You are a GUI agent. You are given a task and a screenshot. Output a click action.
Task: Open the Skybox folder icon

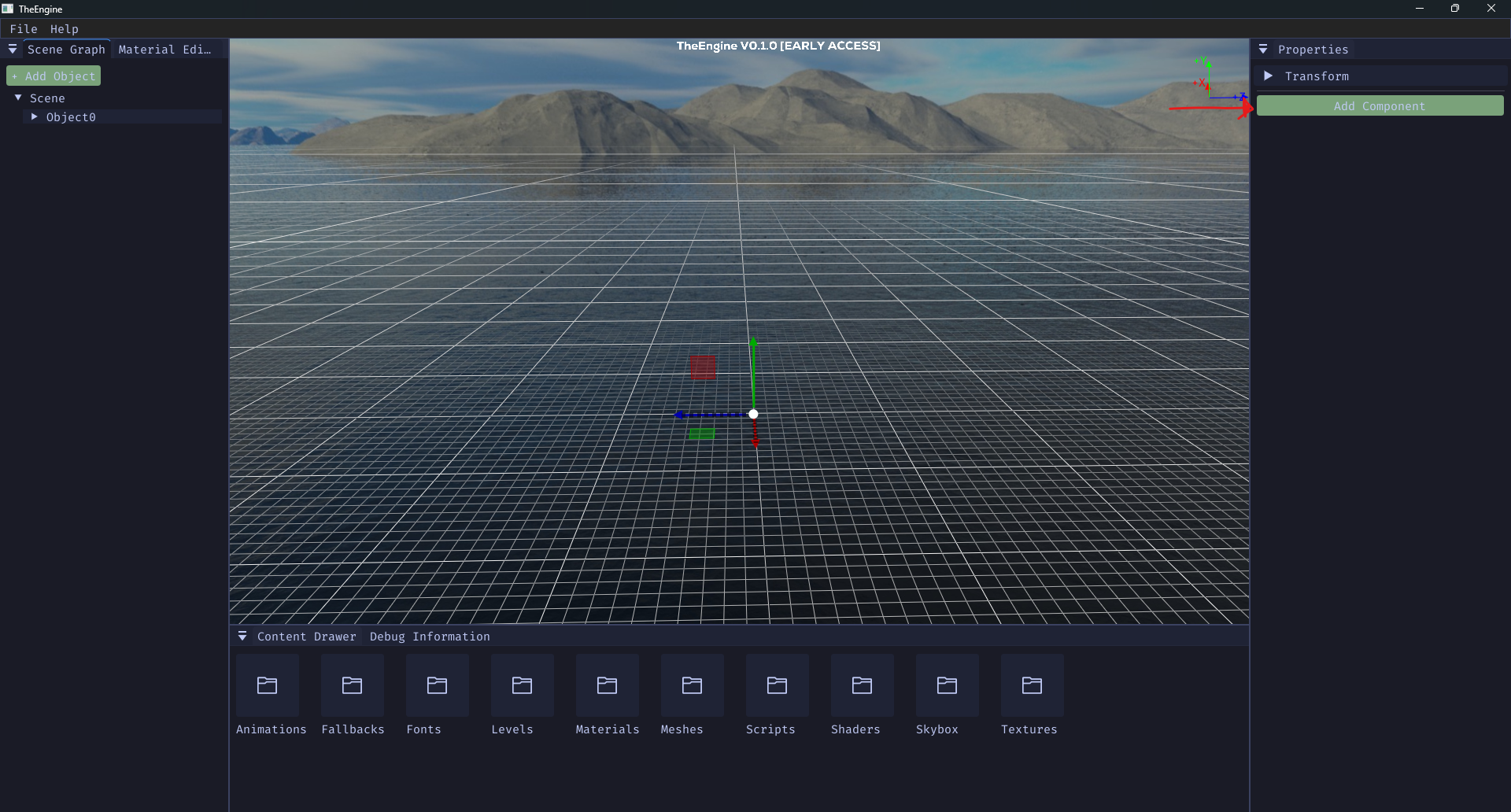point(948,685)
